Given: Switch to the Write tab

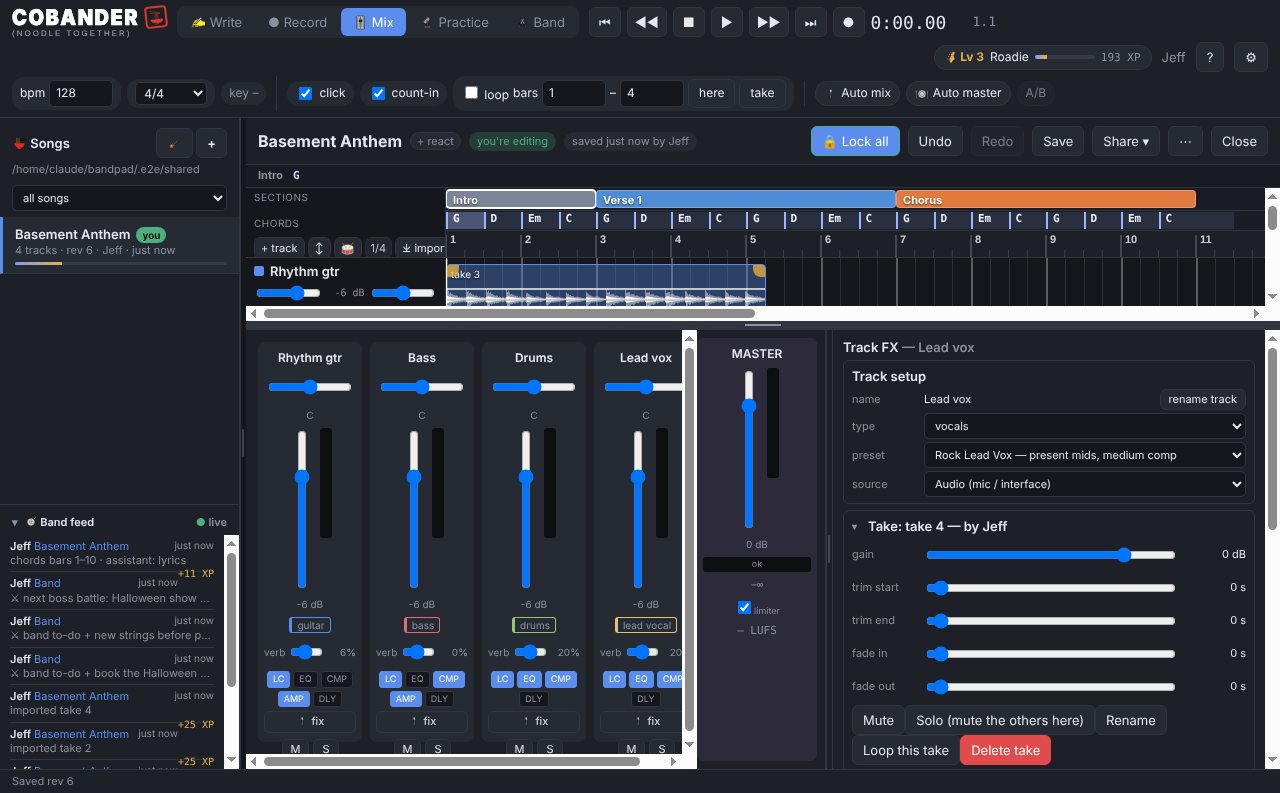Looking at the screenshot, I should point(217,22).
